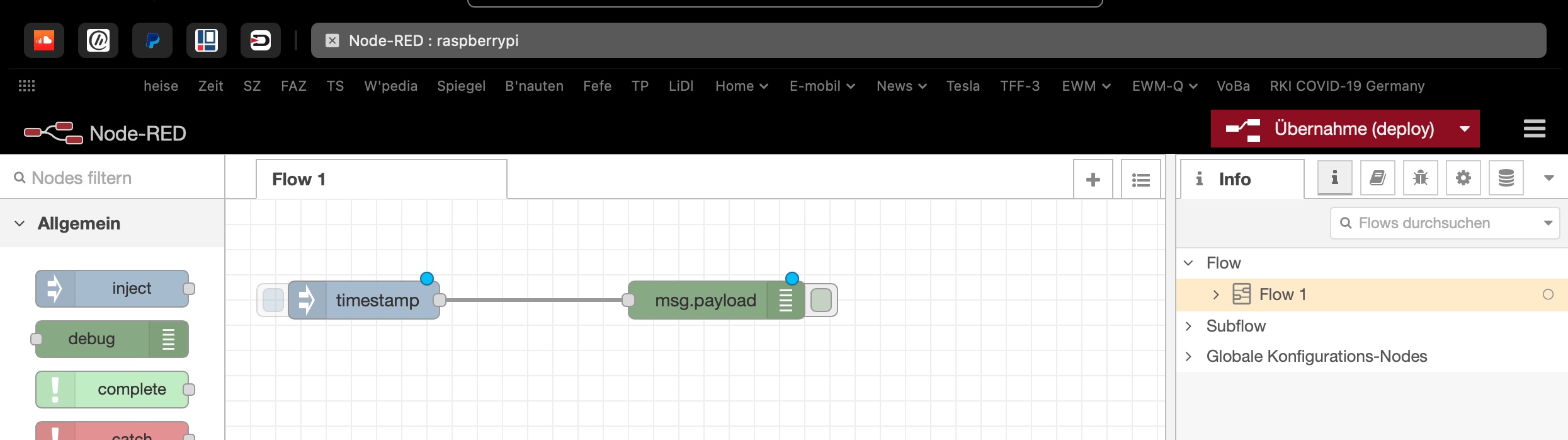
Task: Open the context data database tab
Action: pyautogui.click(x=1506, y=178)
